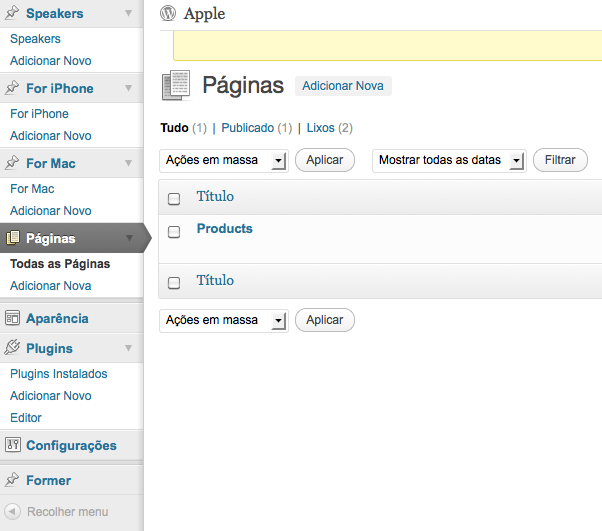This screenshot has width=602, height=531.
Task: Sort by top Título column header
Action: (x=215, y=196)
